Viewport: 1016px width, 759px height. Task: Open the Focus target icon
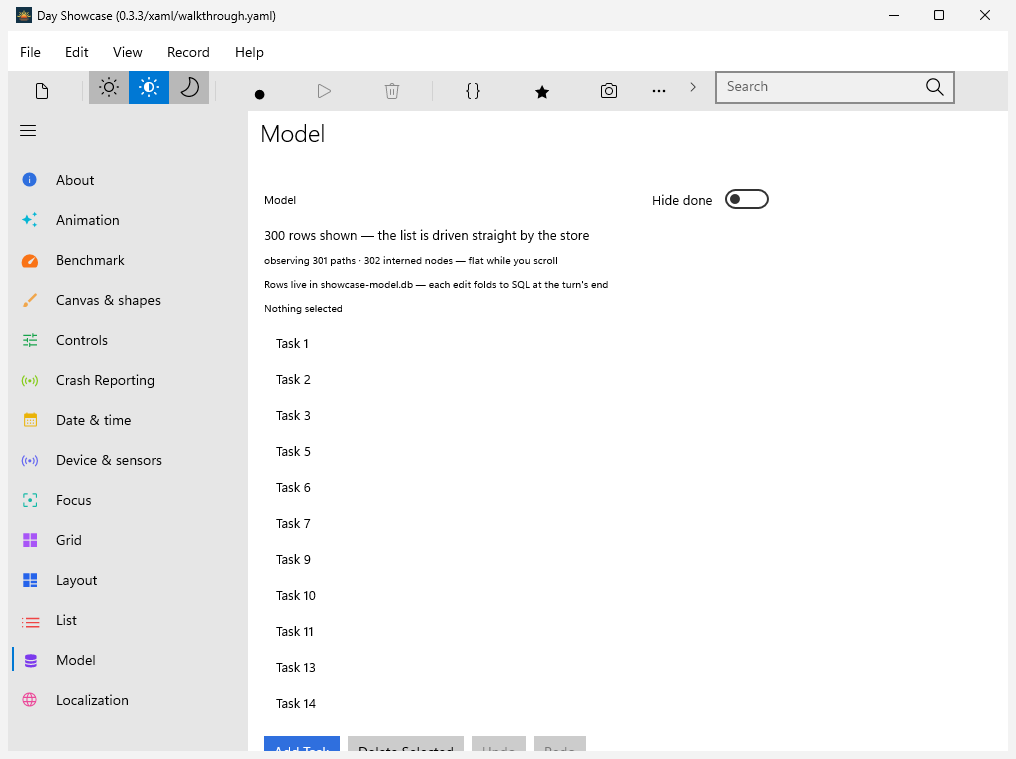point(30,500)
